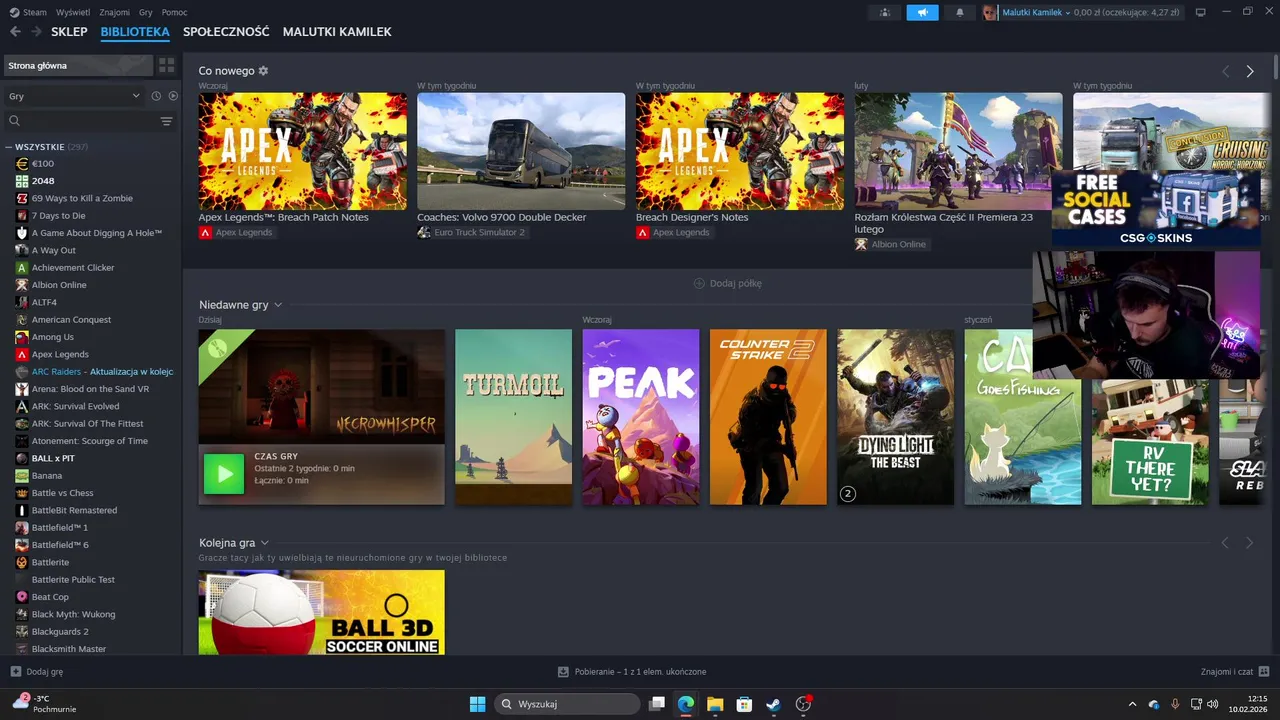Open File Explorer from the taskbar
1280x720 pixels.
coord(715,704)
